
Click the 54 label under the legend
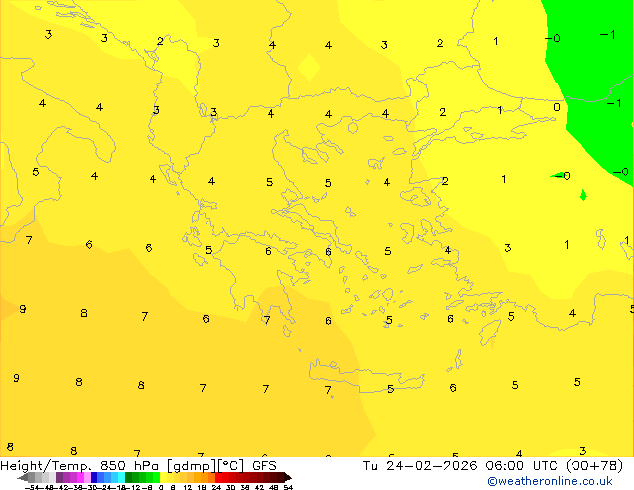(x=288, y=487)
